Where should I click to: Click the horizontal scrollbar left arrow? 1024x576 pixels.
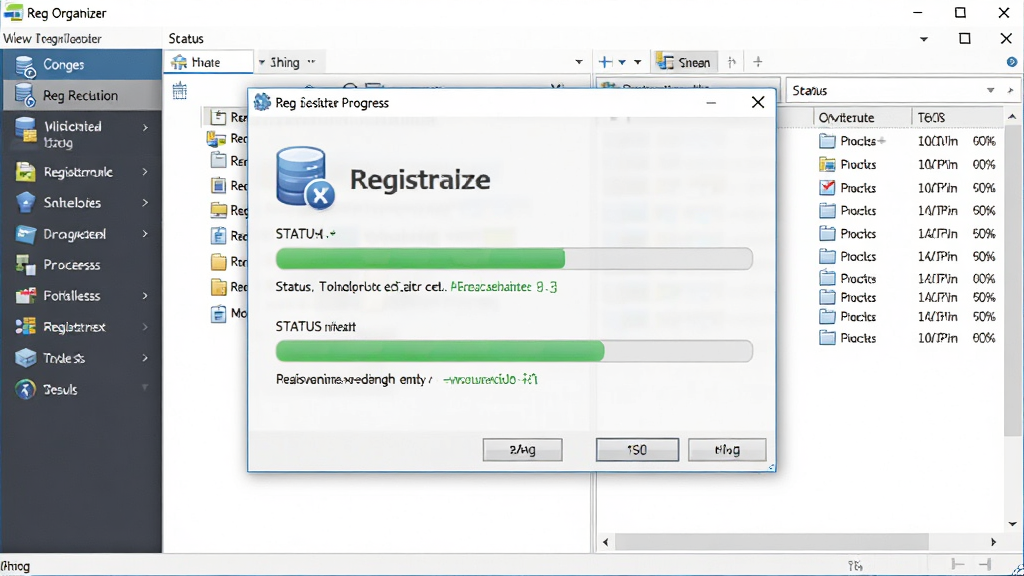point(605,542)
